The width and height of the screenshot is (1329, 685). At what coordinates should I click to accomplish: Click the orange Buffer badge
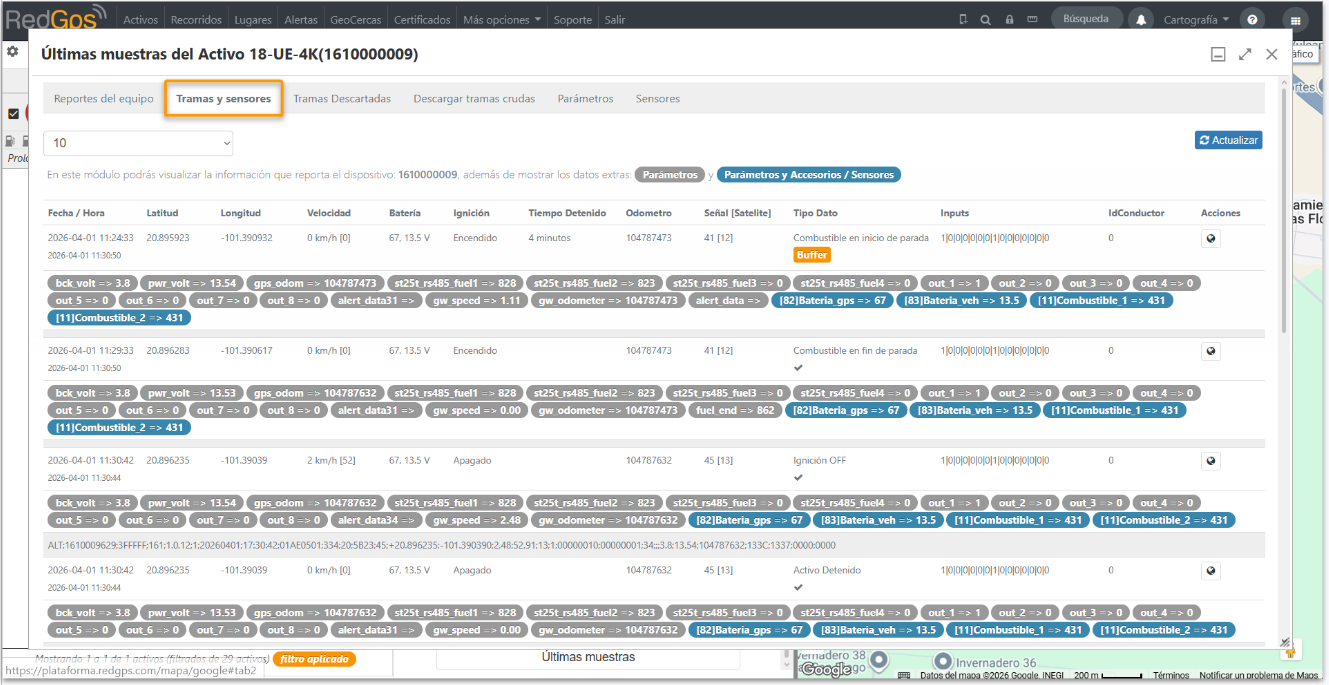click(812, 255)
